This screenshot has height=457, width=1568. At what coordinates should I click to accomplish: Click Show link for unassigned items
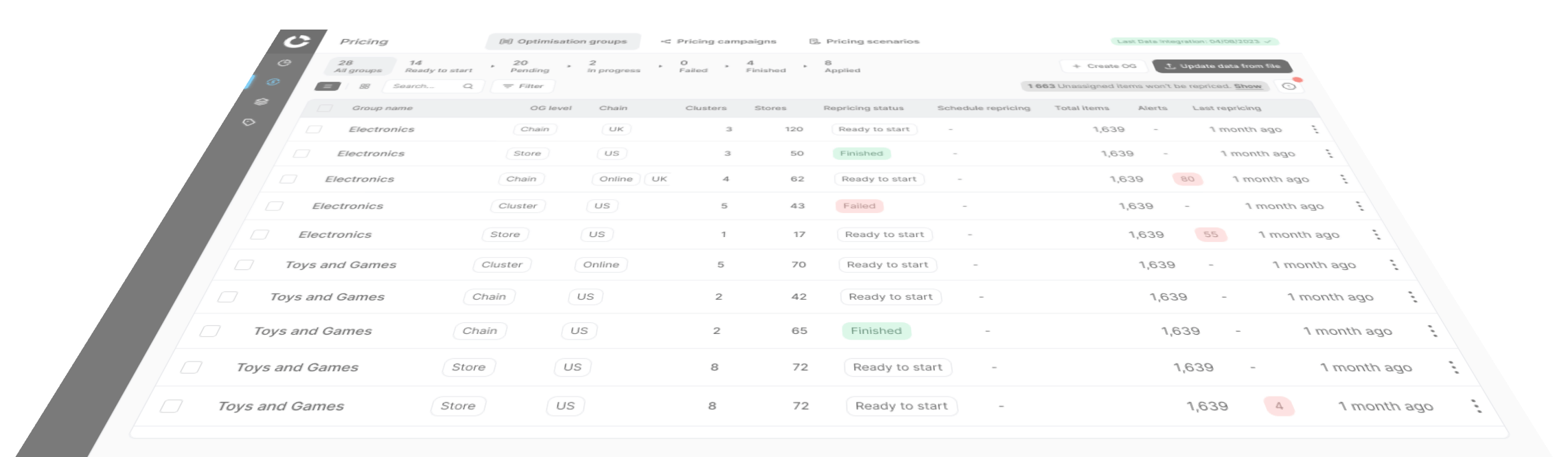coord(1247,87)
